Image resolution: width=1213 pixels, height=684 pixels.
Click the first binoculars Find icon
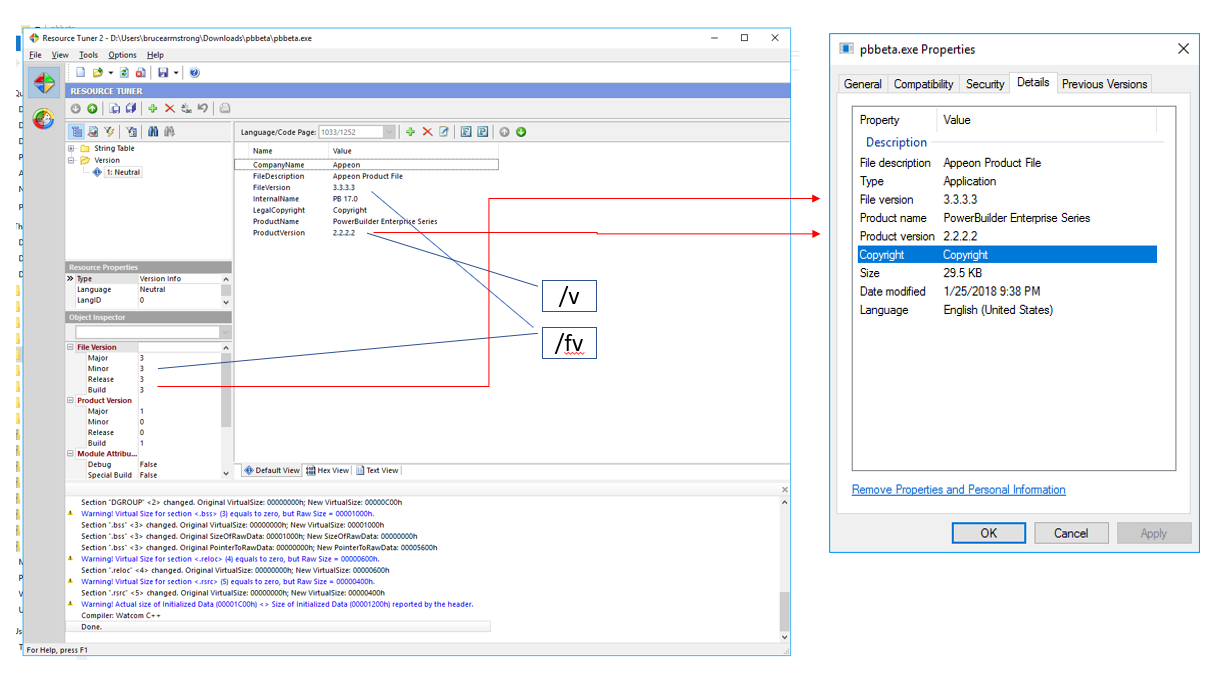[x=153, y=132]
